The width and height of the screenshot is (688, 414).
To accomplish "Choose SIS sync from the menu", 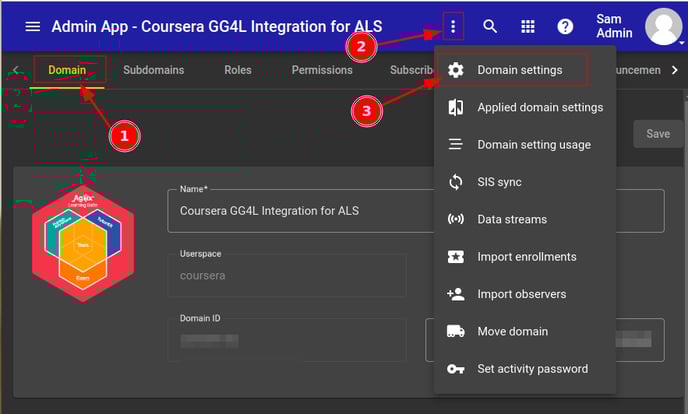I will tap(525, 182).
